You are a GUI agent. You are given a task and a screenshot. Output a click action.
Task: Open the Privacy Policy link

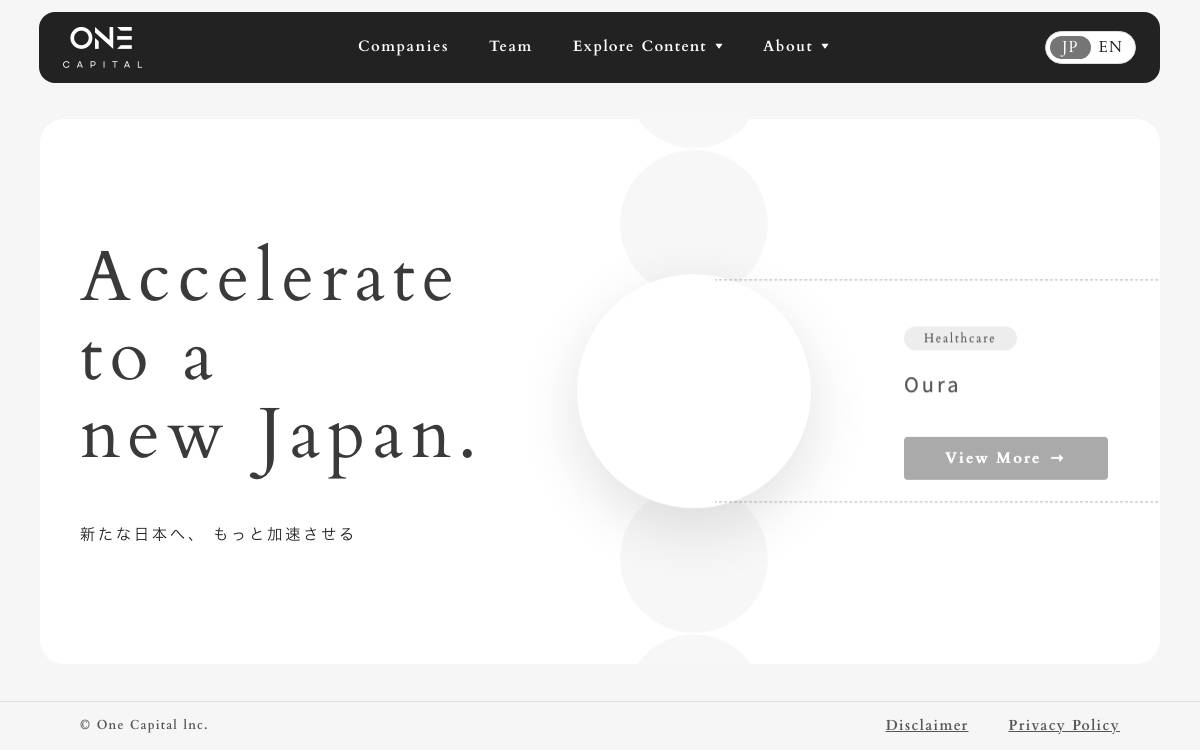[1064, 725]
